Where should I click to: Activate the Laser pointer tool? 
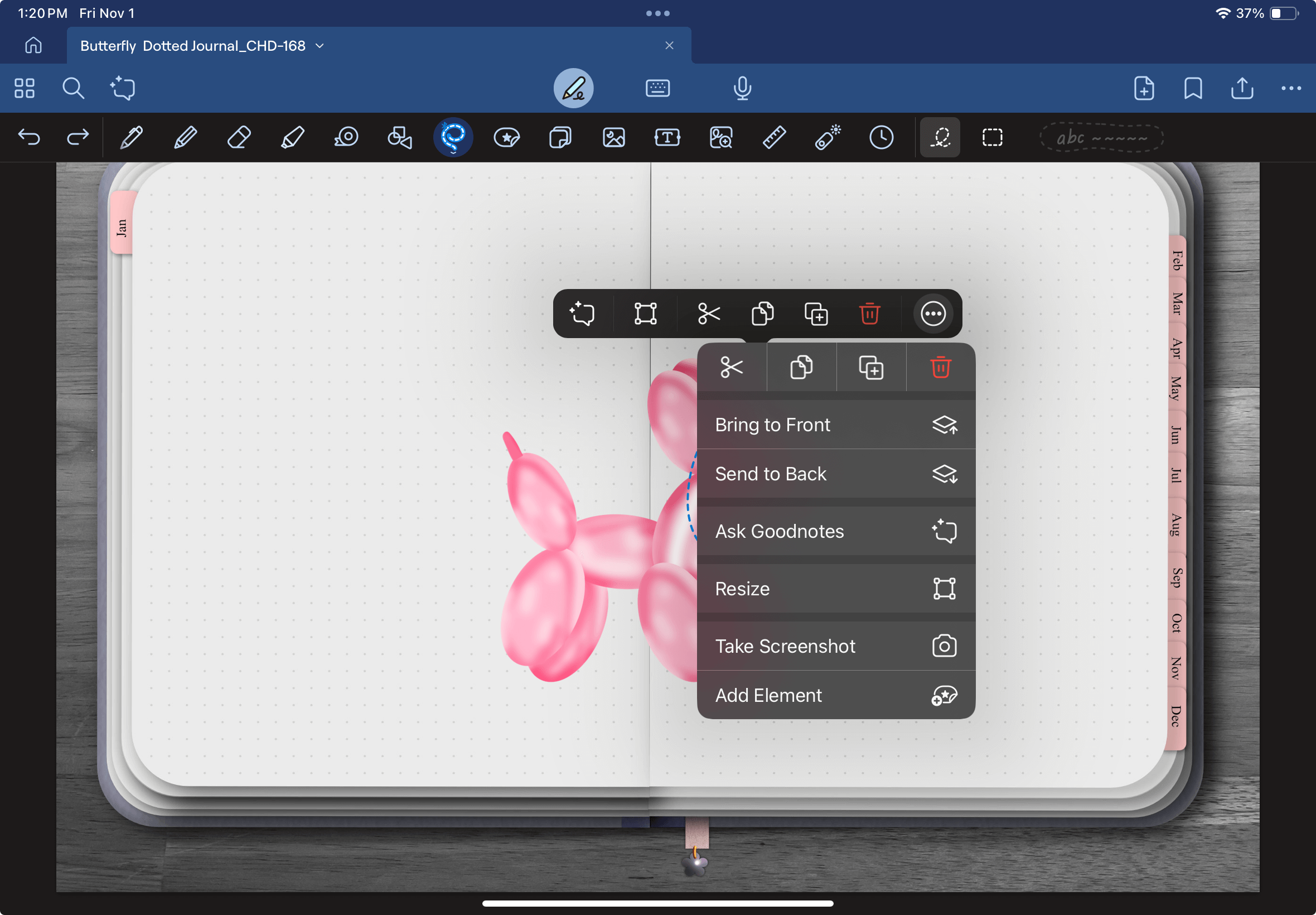(x=828, y=137)
